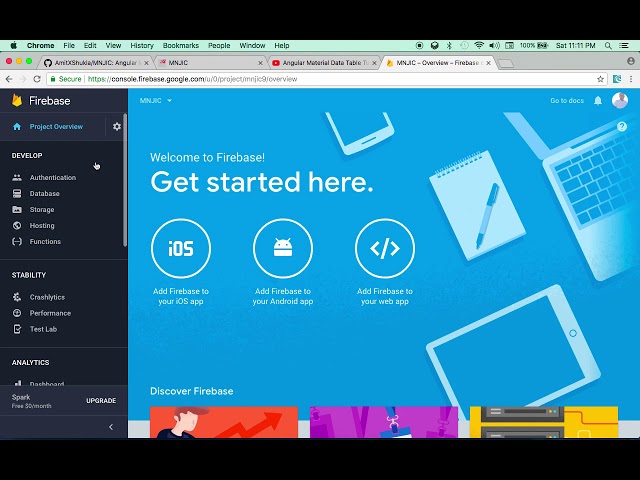Collapse sidebar with the chevron arrow
The image size is (640, 480).
pyautogui.click(x=111, y=427)
